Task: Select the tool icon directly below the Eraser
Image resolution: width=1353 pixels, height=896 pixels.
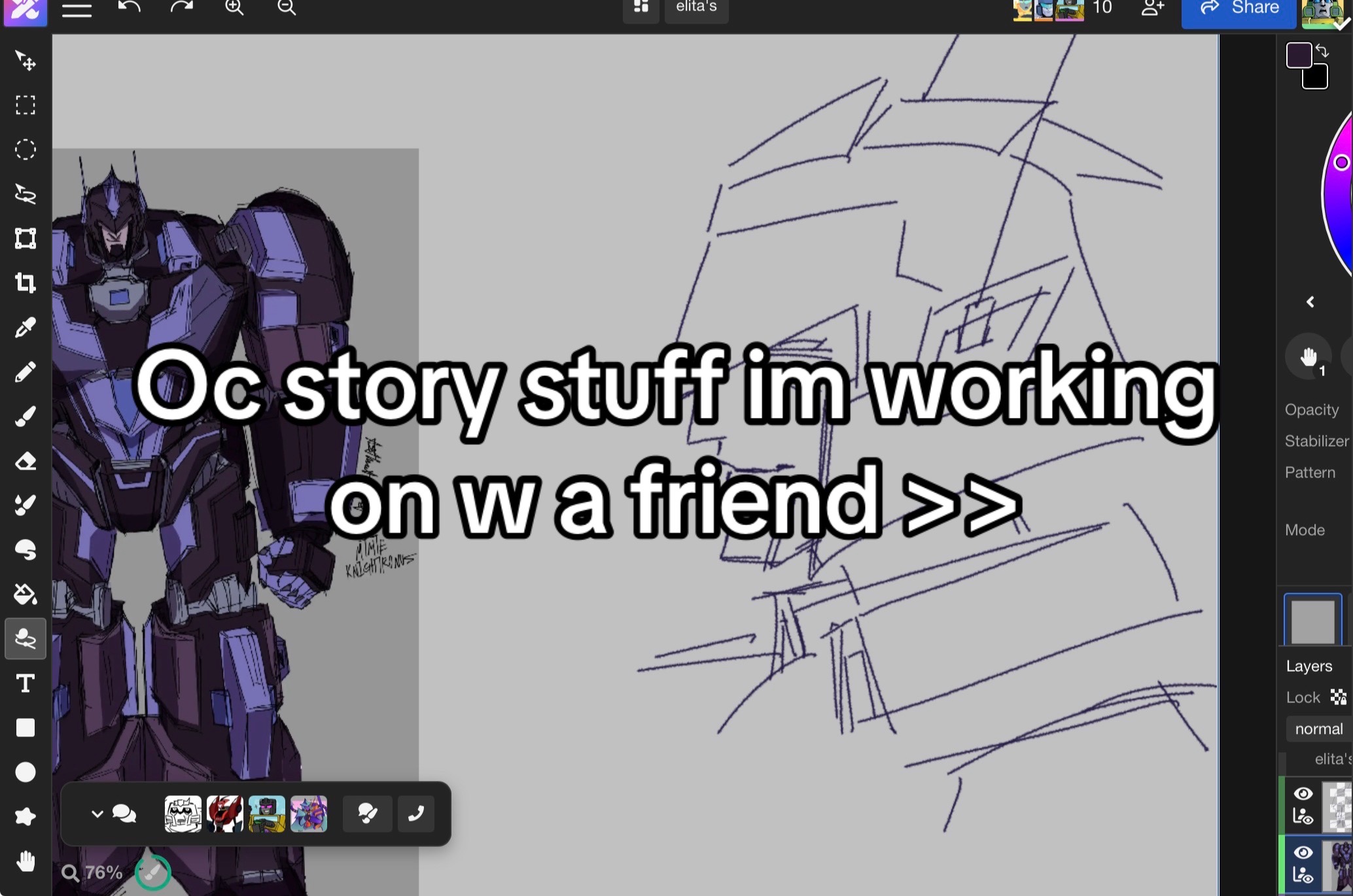Action: coord(26,506)
